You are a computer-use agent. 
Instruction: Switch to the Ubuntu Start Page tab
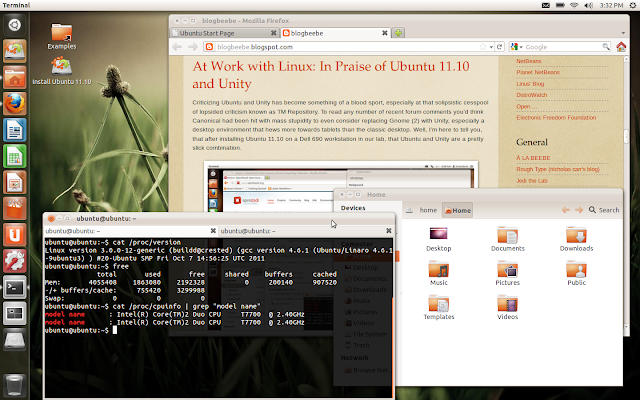tap(224, 33)
